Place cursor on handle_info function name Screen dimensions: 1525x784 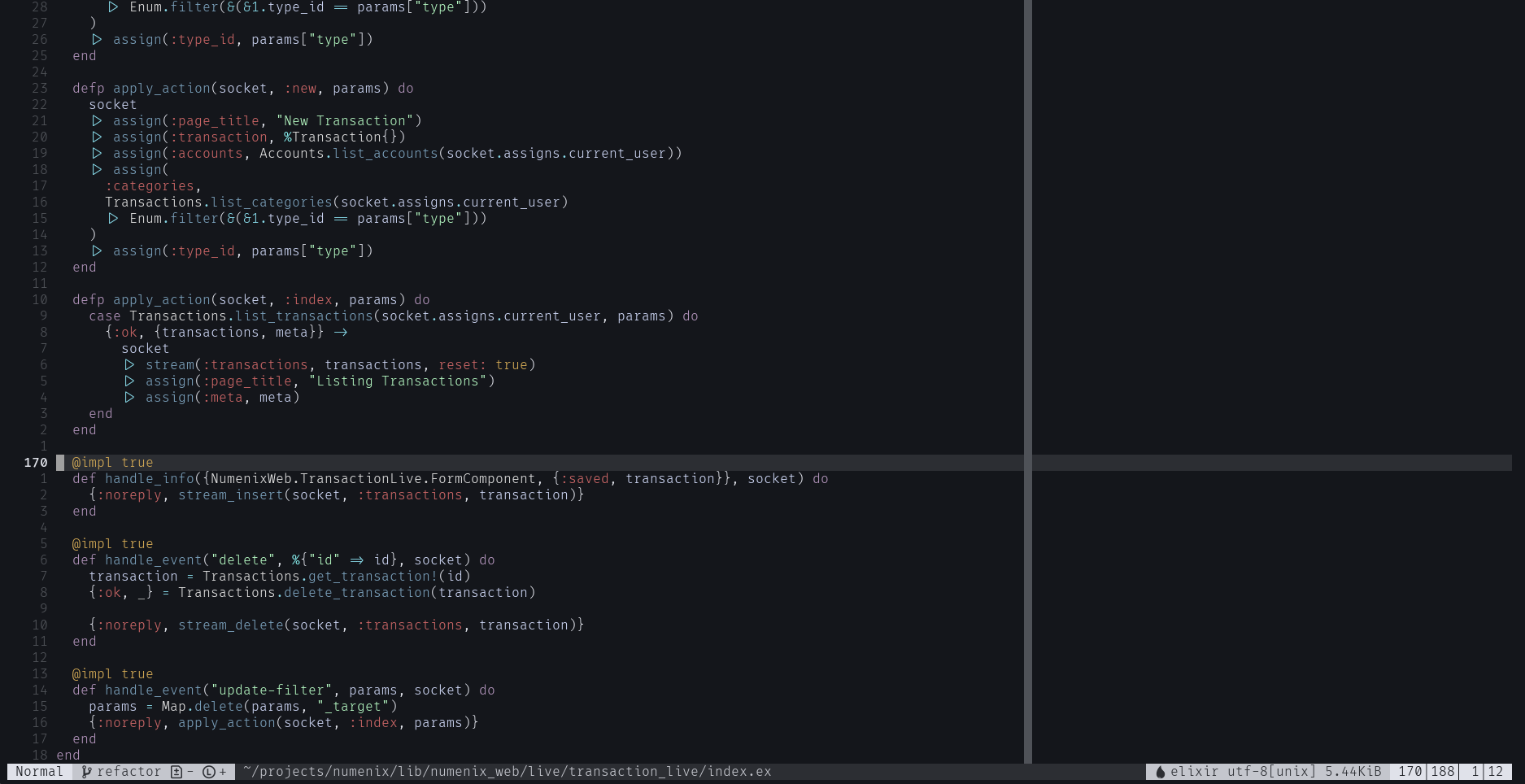[x=150, y=479]
